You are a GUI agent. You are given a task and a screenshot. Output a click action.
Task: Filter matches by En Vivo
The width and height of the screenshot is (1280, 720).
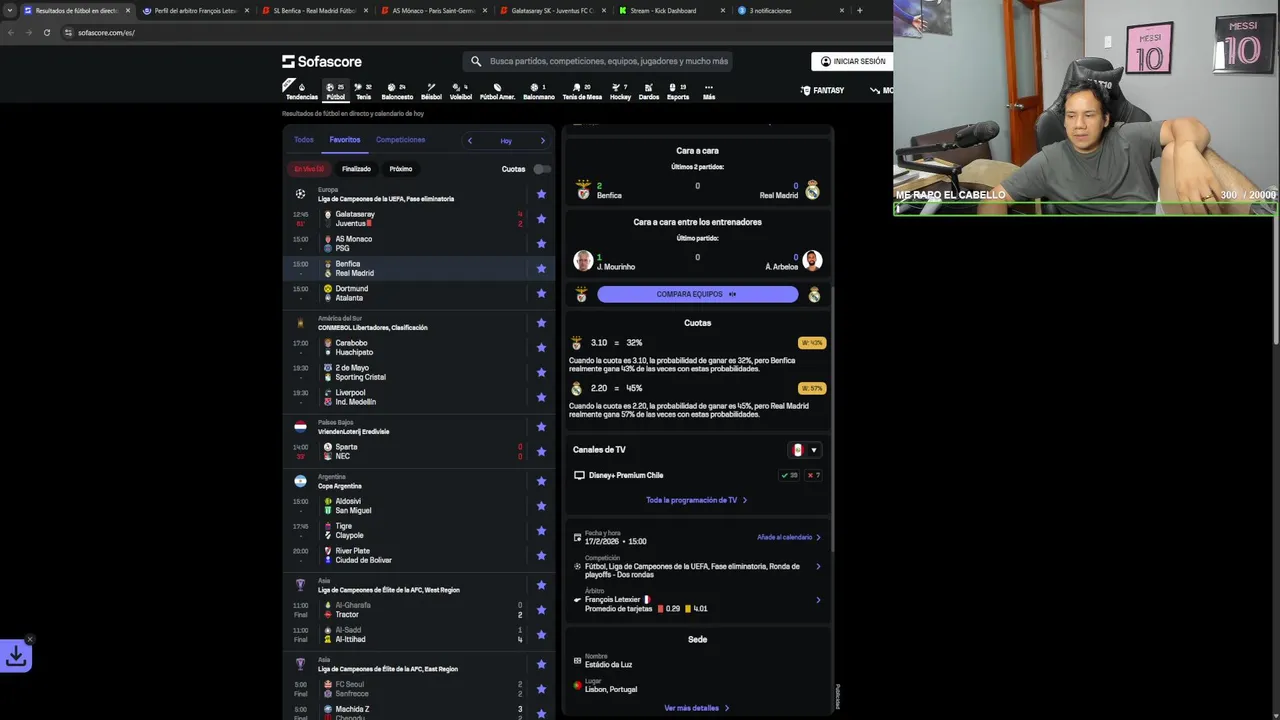(309, 169)
